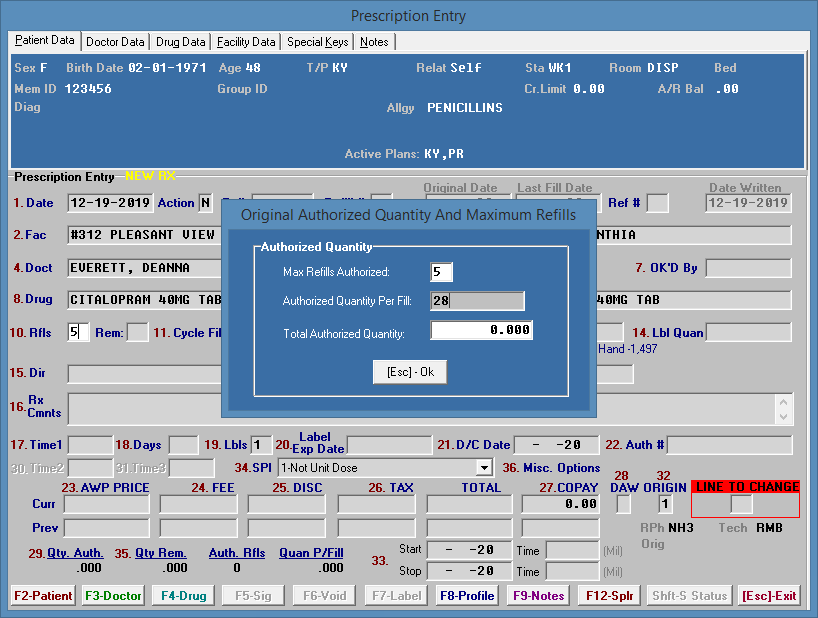The width and height of the screenshot is (818, 618).
Task: Select the Total Authorized Quantity field
Action: tap(481, 331)
